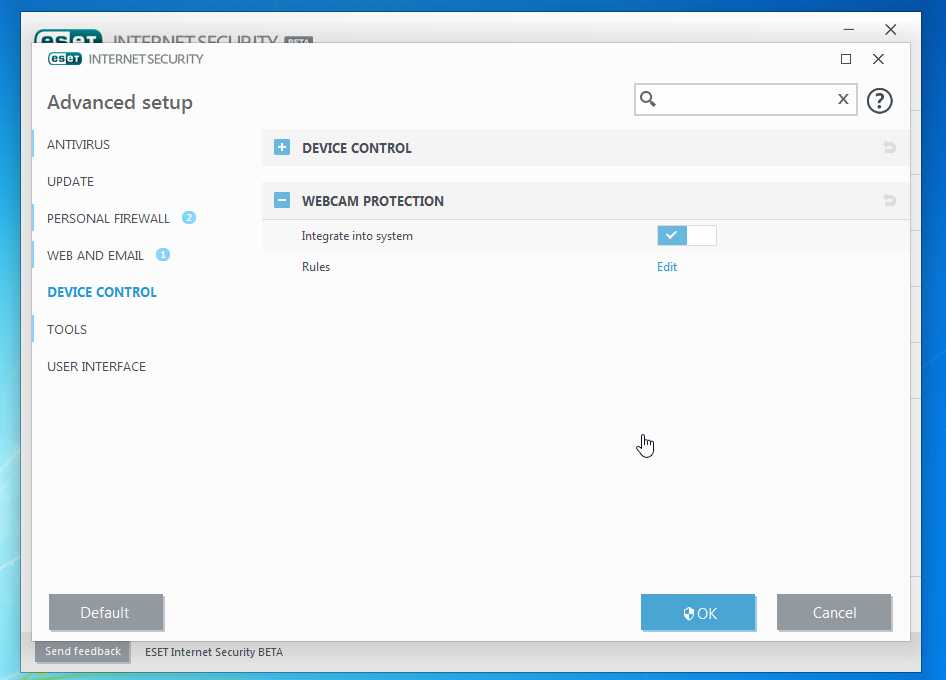Expand the Device Control section plus
Screen dimensions: 946x680
pyautogui.click(x=282, y=147)
